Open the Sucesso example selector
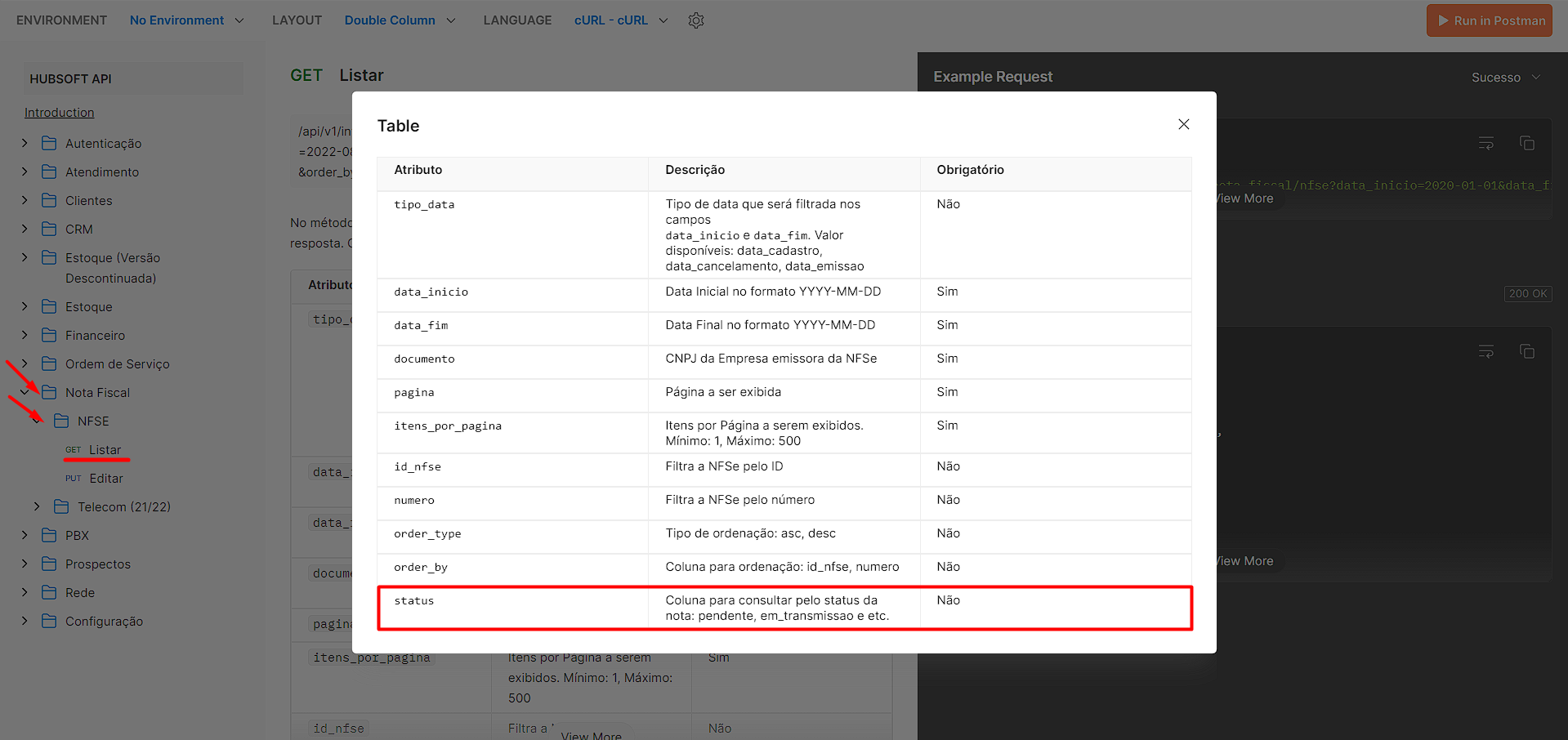The width and height of the screenshot is (1568, 740). click(x=1506, y=78)
